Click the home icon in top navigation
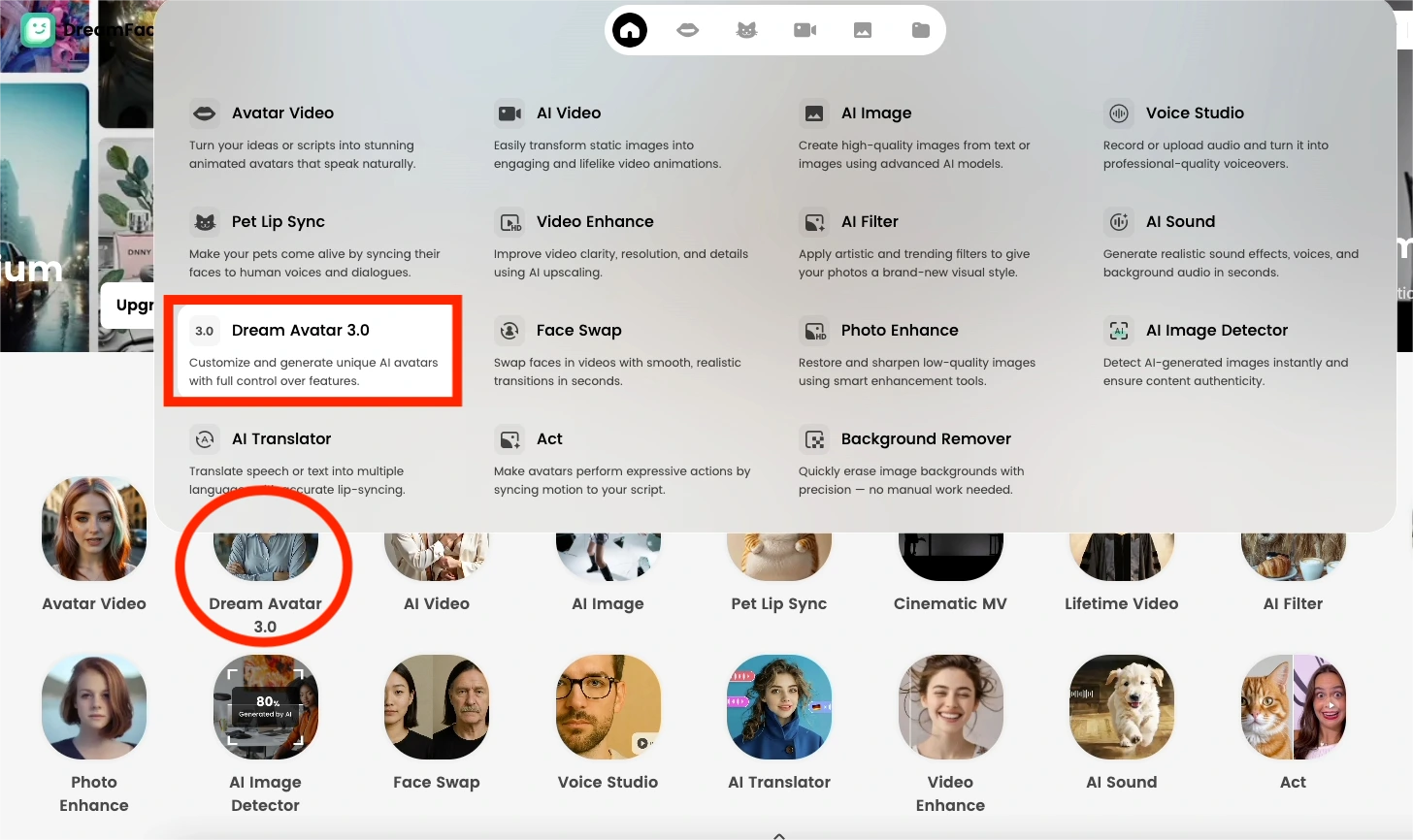The image size is (1413, 840). click(x=630, y=30)
